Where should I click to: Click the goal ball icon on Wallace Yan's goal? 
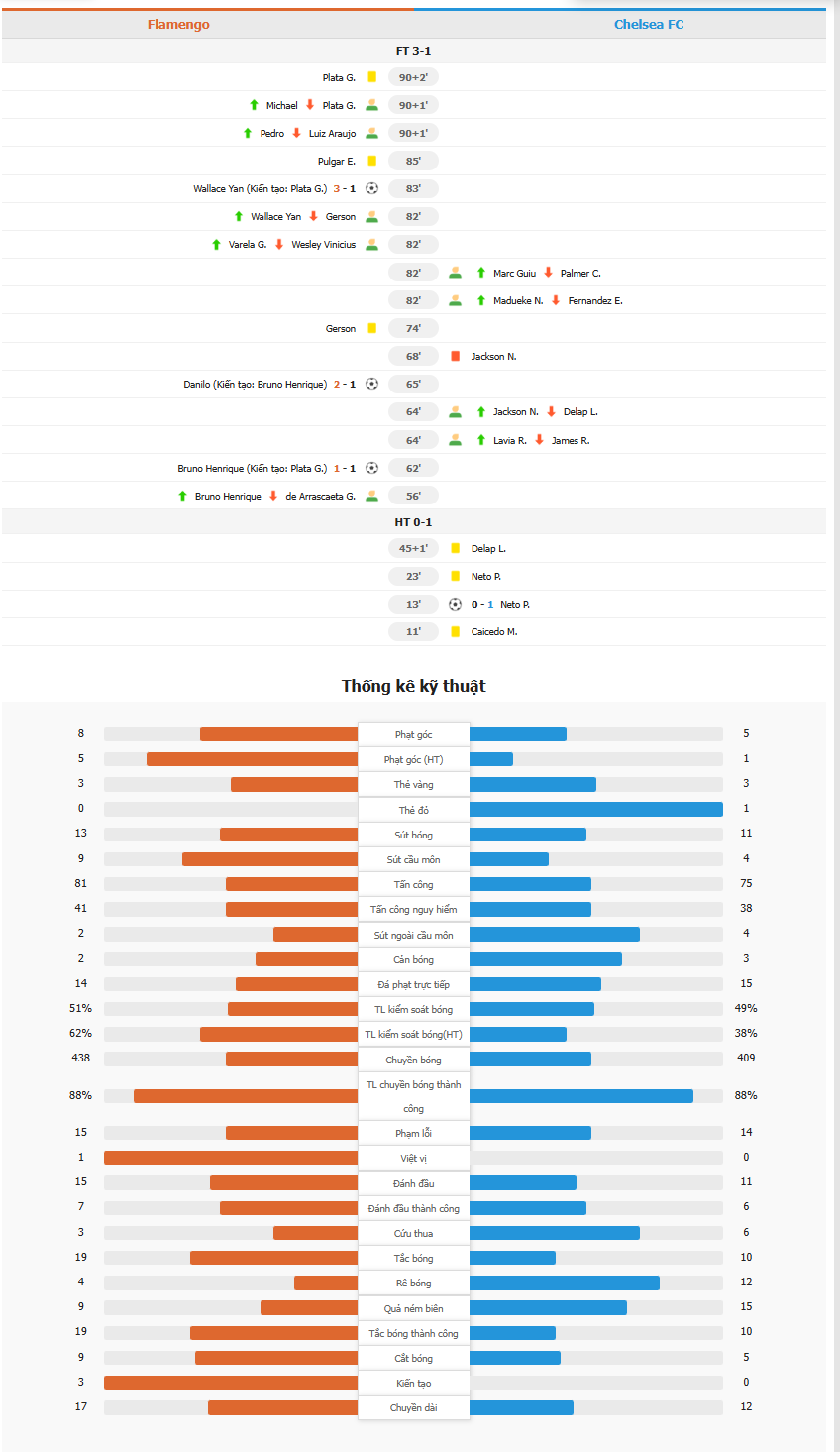point(371,188)
